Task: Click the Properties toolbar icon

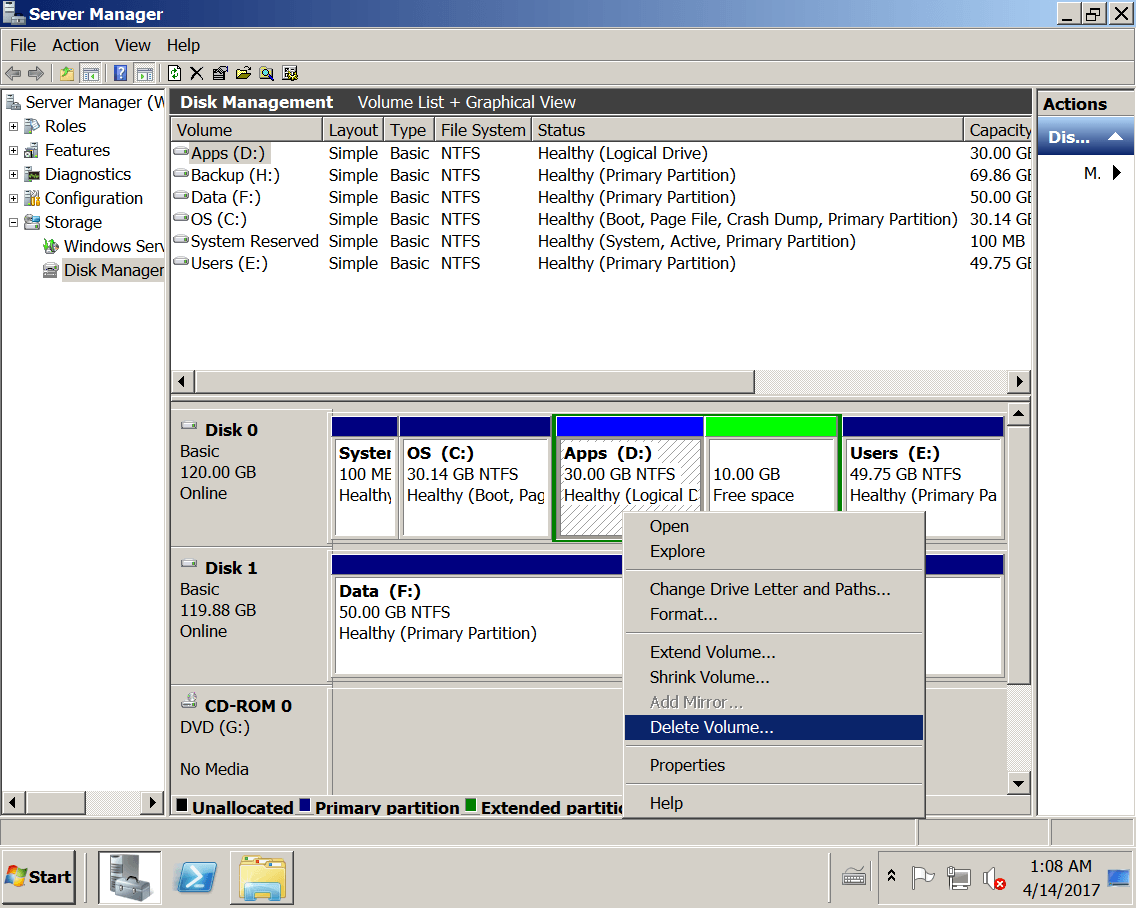Action: (220, 73)
